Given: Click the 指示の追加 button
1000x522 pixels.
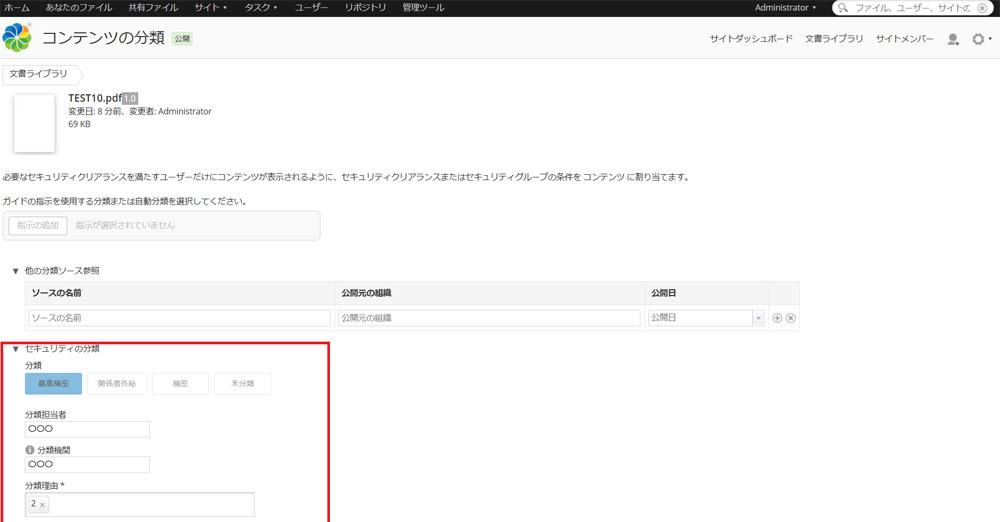Looking at the screenshot, I should point(38,225).
